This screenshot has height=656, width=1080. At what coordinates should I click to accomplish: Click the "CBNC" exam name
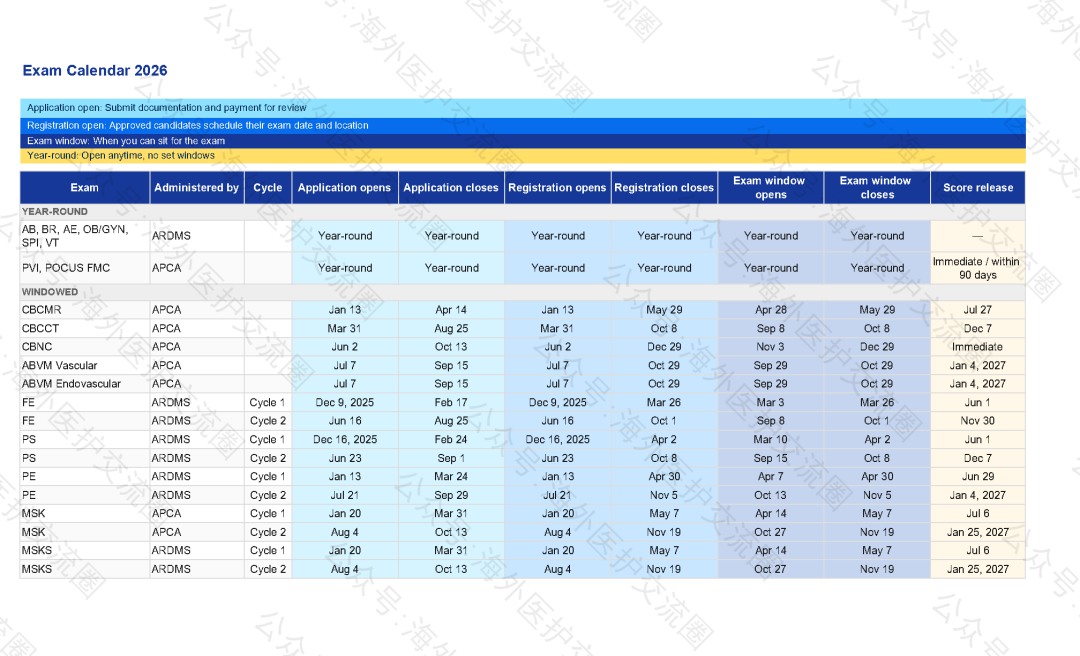[x=37, y=347]
